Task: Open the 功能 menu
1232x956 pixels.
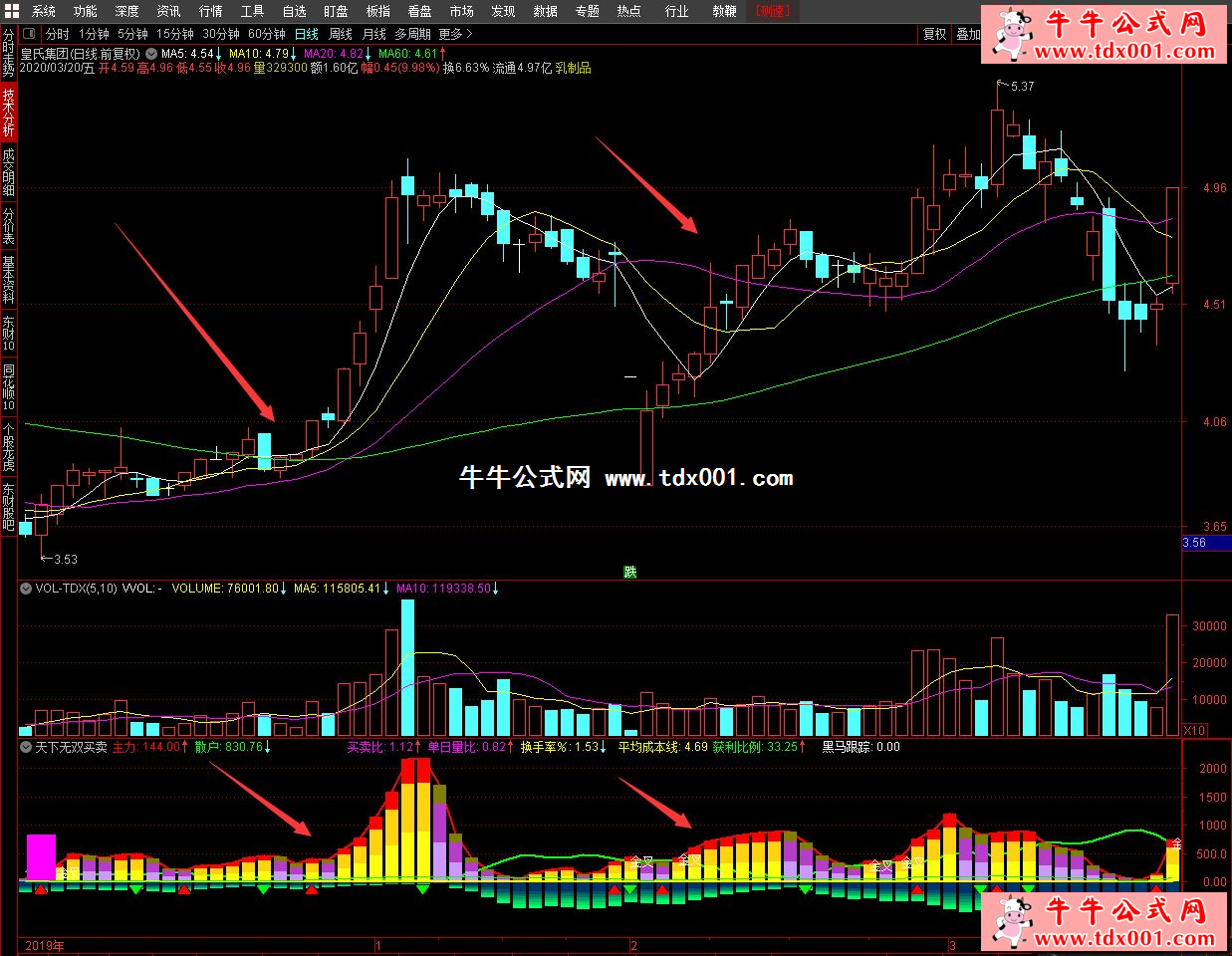Action: [x=86, y=11]
